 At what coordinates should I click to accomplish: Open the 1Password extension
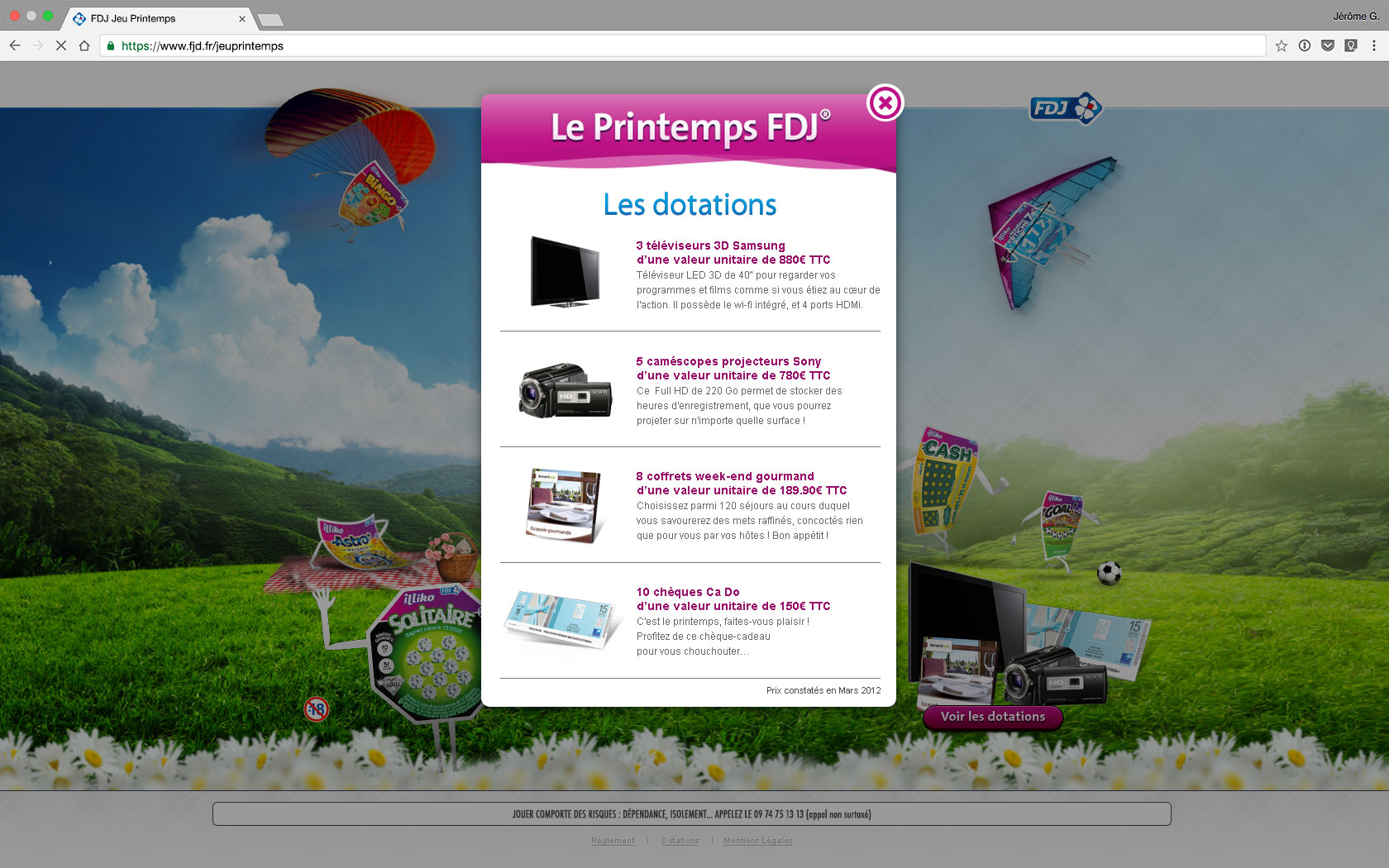point(1305,46)
